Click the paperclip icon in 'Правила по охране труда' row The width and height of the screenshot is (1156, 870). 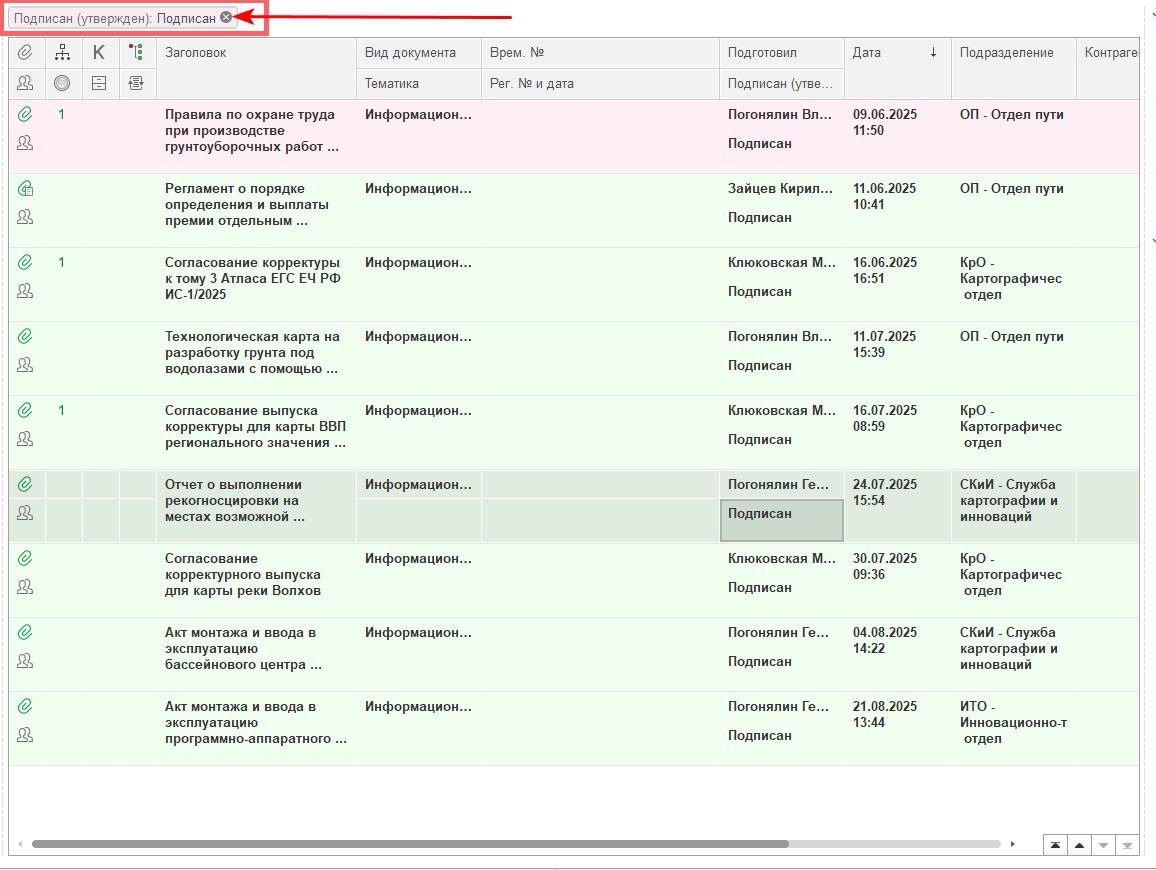[26, 115]
